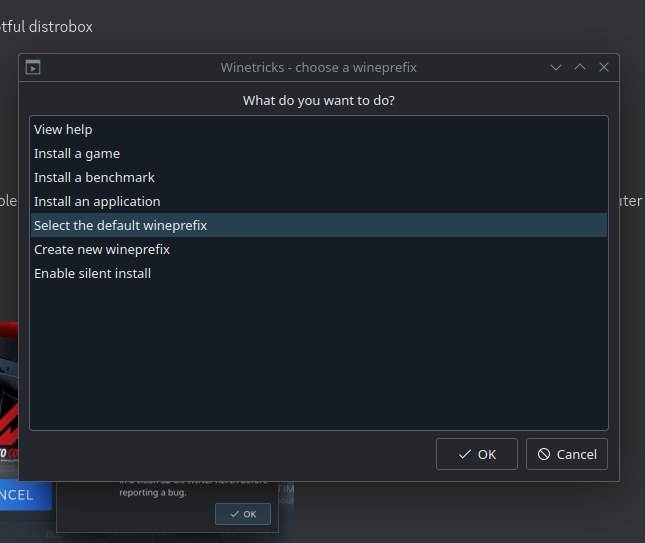Highlight Select the default wineprefix row

click(120, 225)
